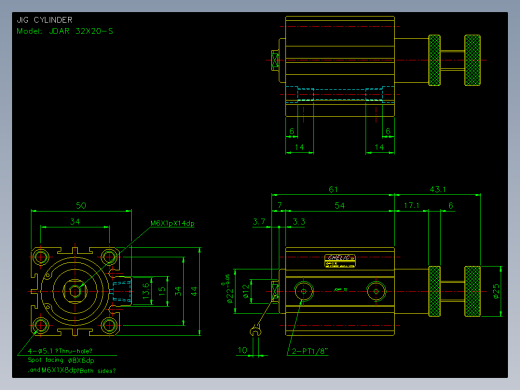Click the 61 body length dimension

[333, 189]
